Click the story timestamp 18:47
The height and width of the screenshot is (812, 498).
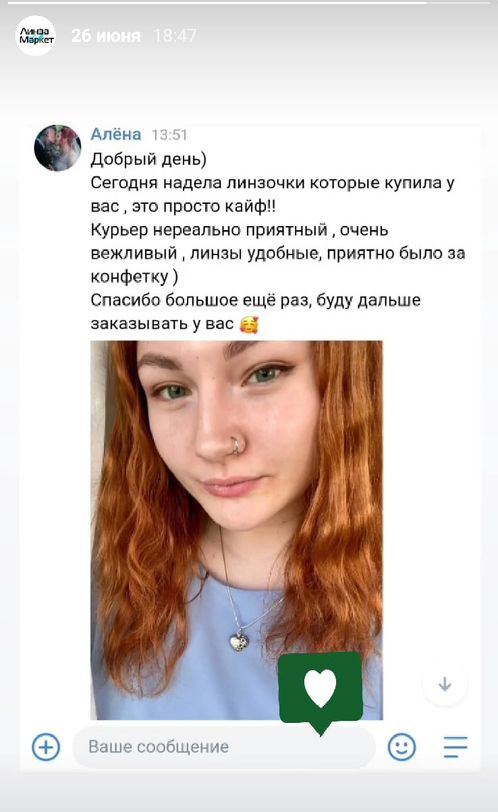coord(175,36)
